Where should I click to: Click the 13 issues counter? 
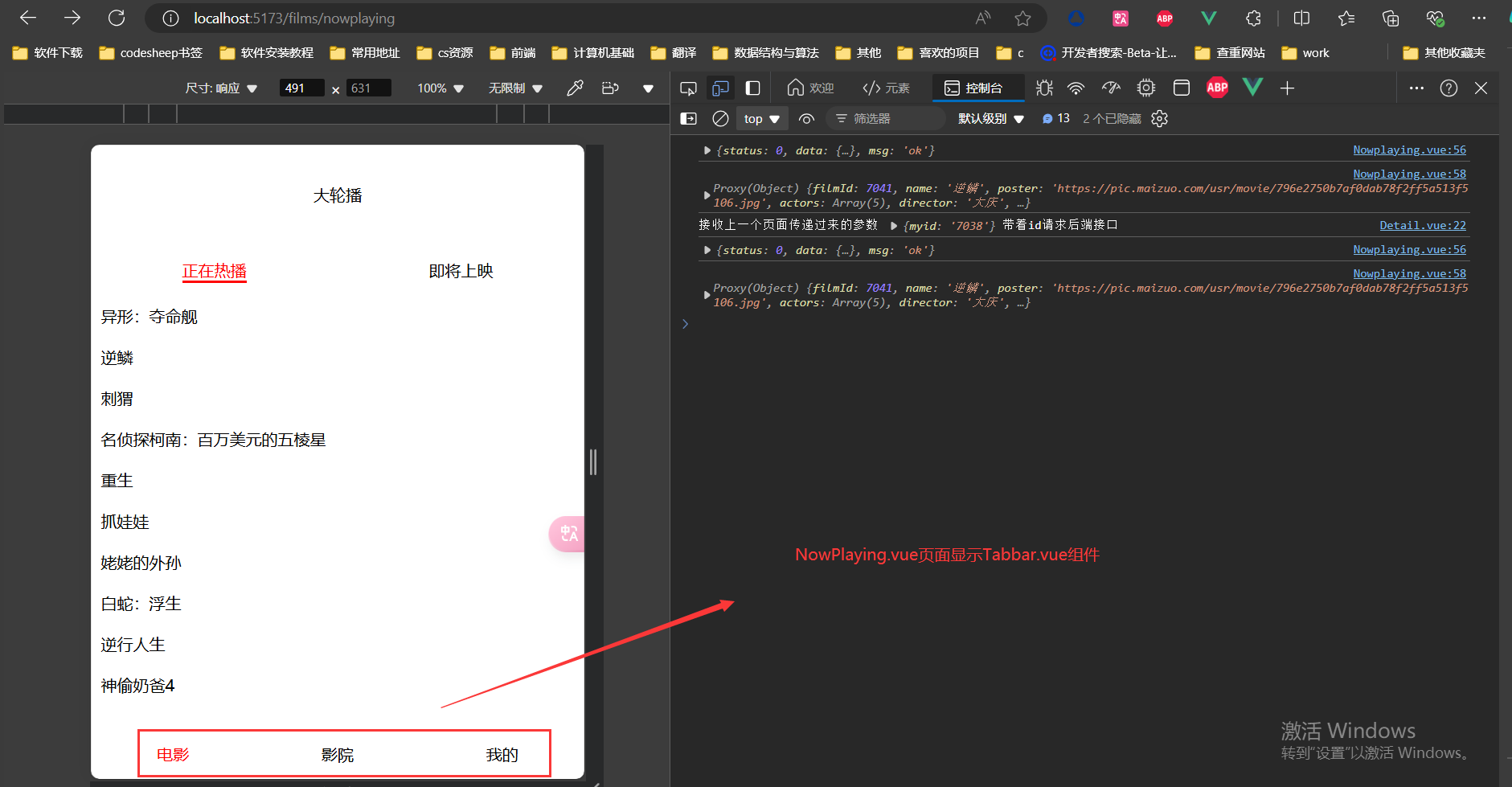point(1056,118)
